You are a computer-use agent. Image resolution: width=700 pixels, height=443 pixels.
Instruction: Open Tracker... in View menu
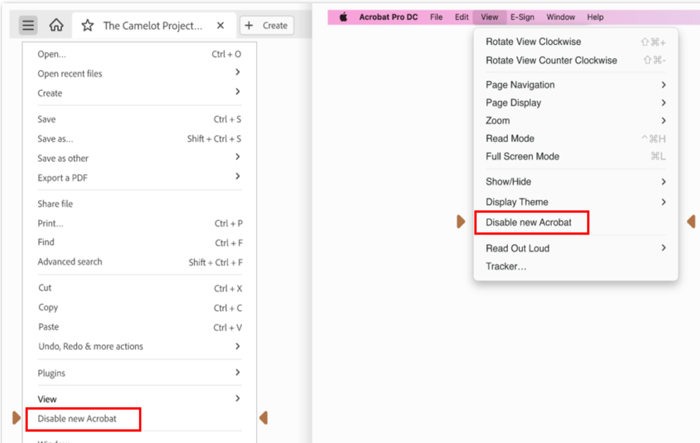click(576, 266)
